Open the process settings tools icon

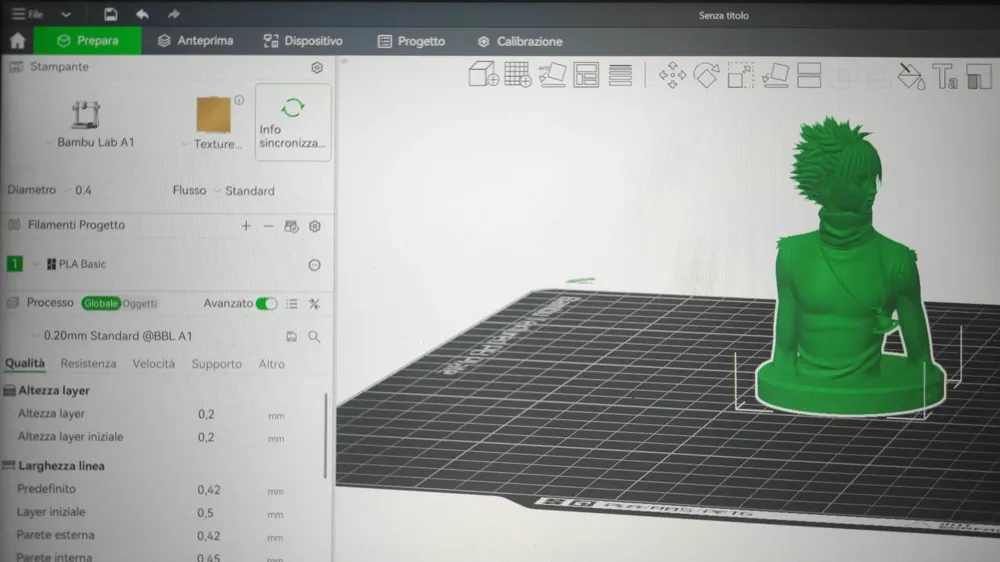[314, 304]
